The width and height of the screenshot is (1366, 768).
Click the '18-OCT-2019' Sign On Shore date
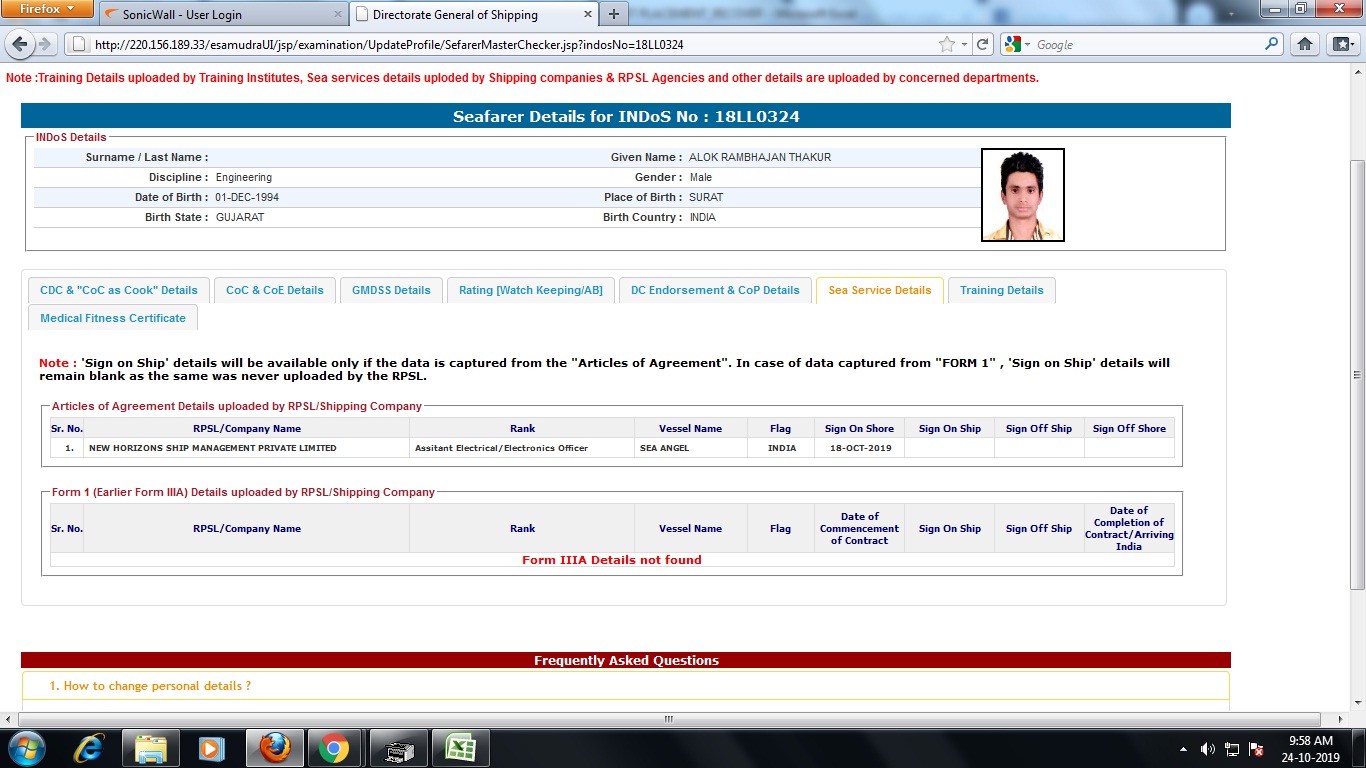[x=859, y=448]
